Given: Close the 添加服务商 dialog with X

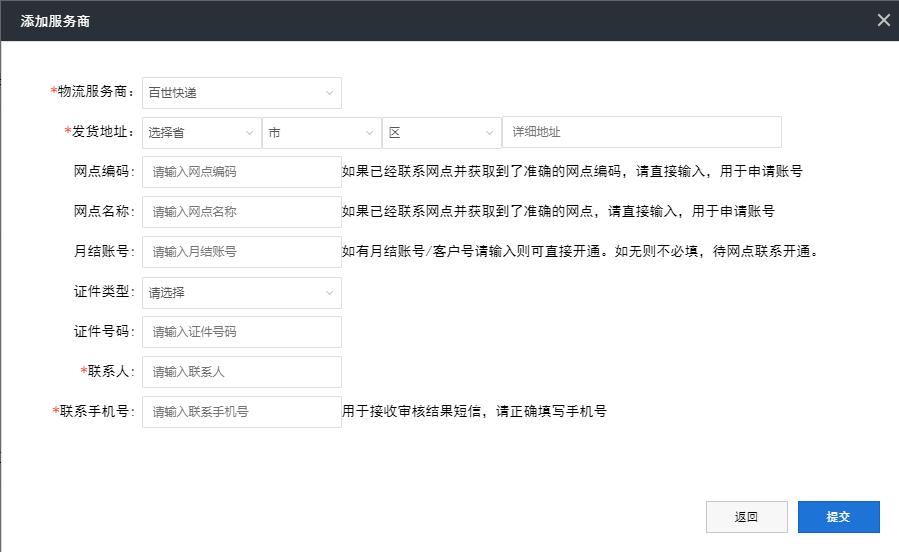Looking at the screenshot, I should click(883, 20).
